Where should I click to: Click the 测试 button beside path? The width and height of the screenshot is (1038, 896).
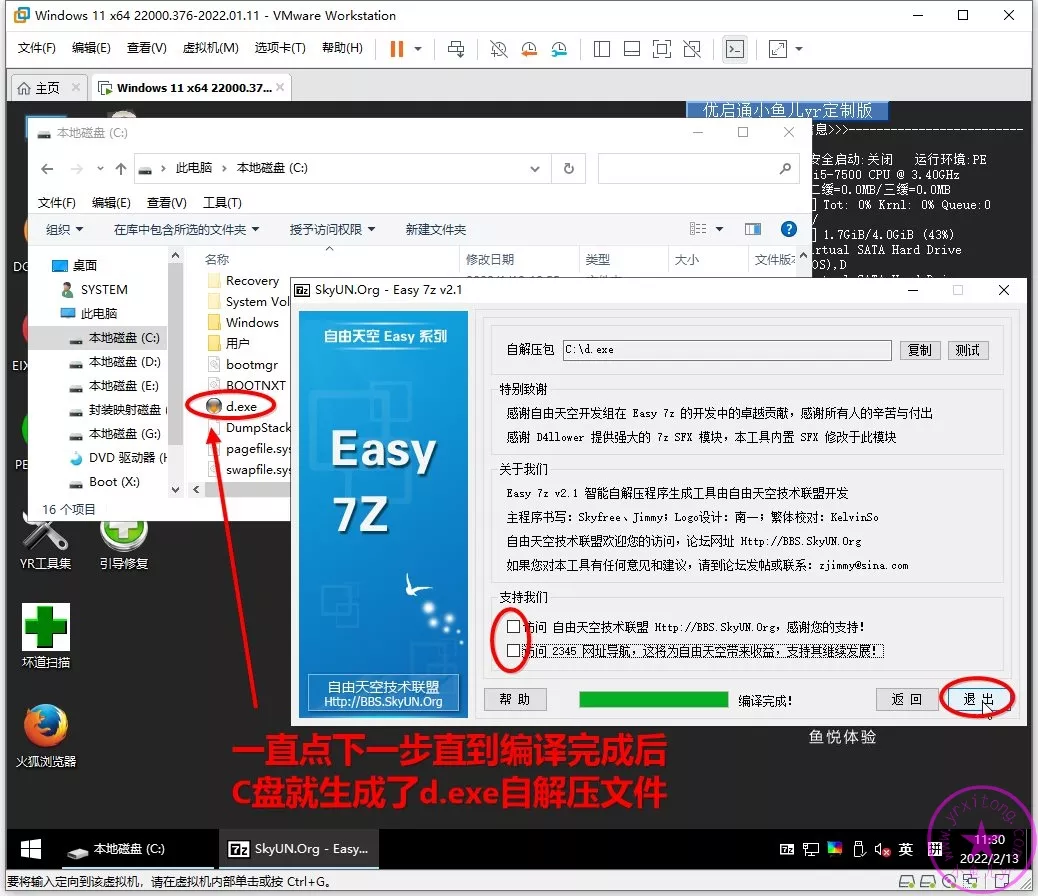(967, 350)
